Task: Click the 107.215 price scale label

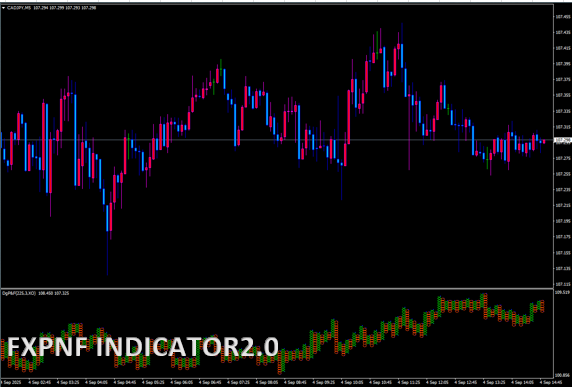Action: [x=562, y=205]
